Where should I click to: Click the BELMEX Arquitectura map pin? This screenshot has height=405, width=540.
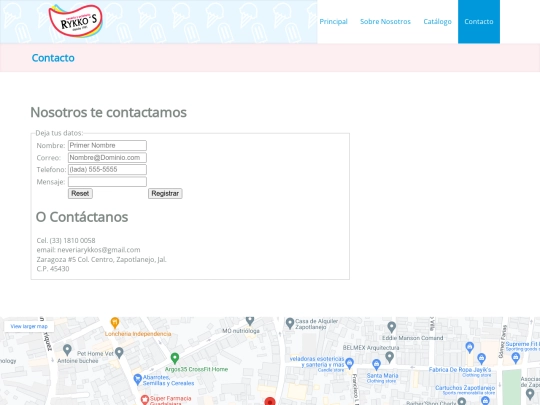coord(390,357)
